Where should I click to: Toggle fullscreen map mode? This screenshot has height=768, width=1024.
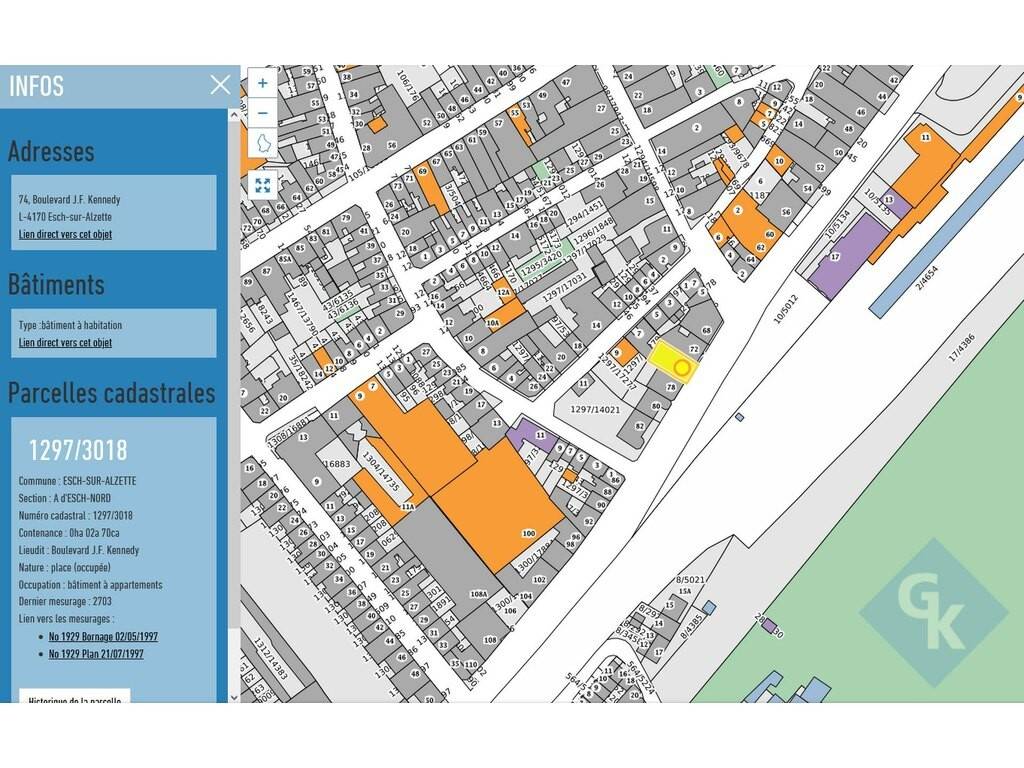pos(262,185)
